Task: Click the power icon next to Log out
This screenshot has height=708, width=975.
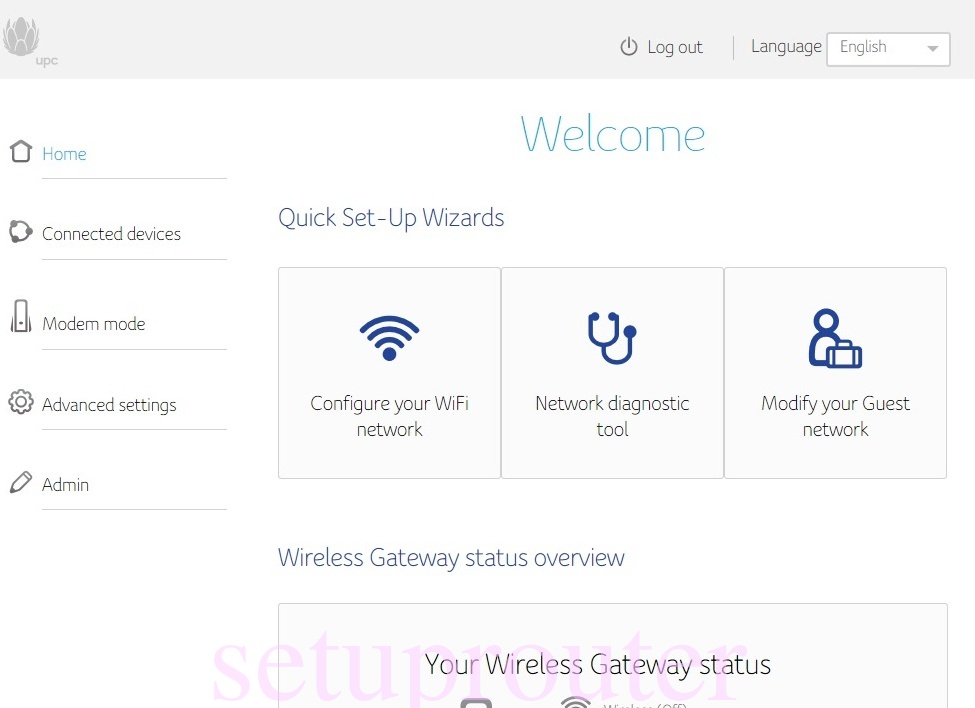Action: point(629,46)
